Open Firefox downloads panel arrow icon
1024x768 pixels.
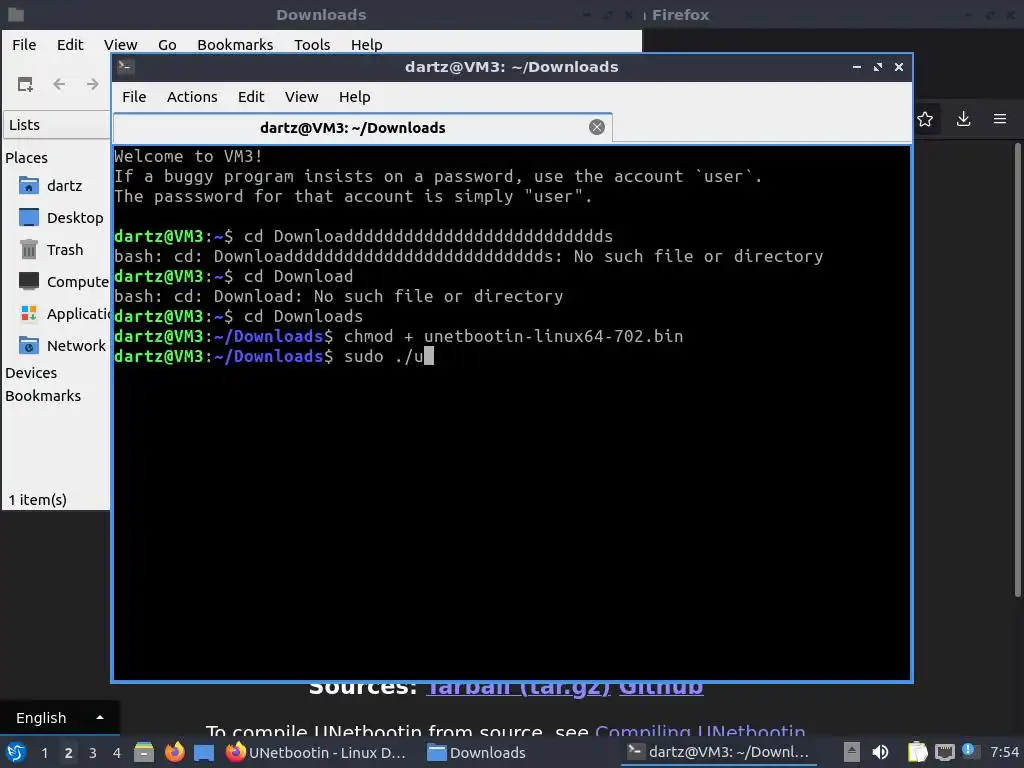point(963,119)
